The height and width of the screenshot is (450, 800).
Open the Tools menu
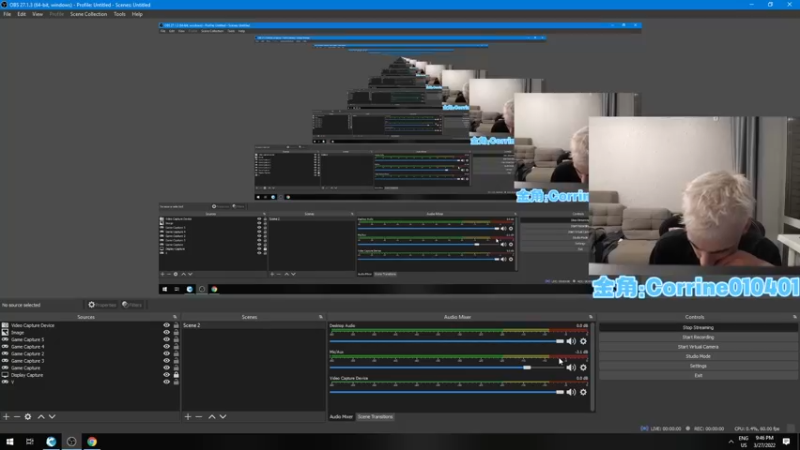(119, 14)
